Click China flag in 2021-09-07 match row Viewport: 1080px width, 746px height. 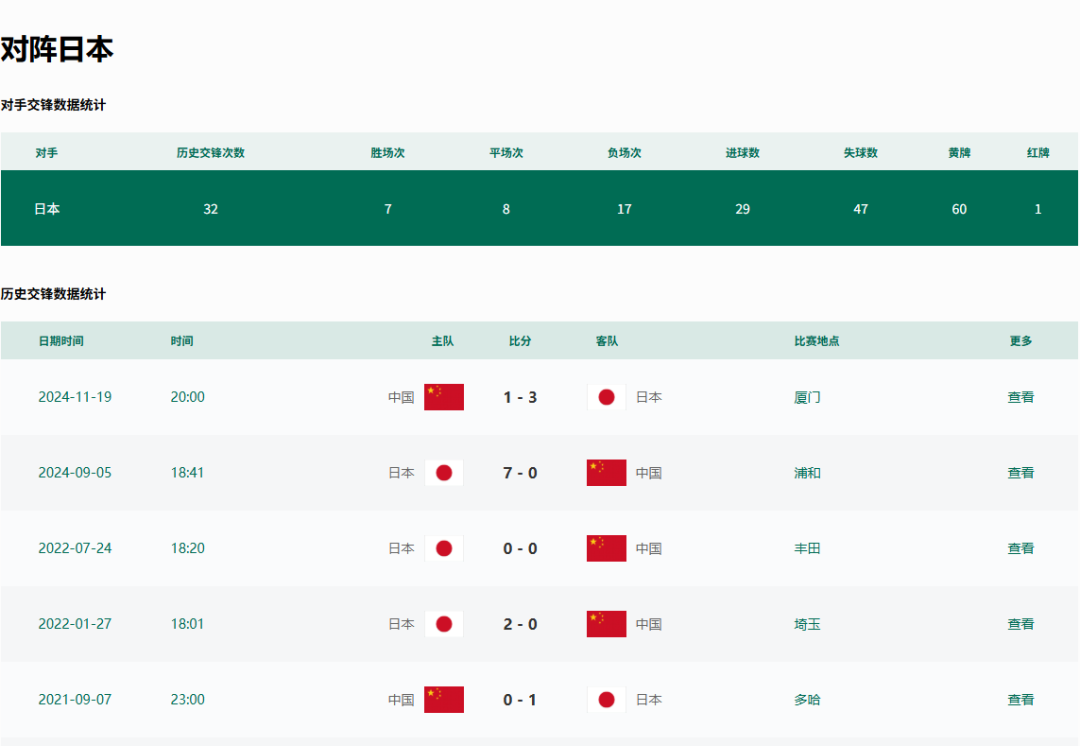click(x=444, y=700)
